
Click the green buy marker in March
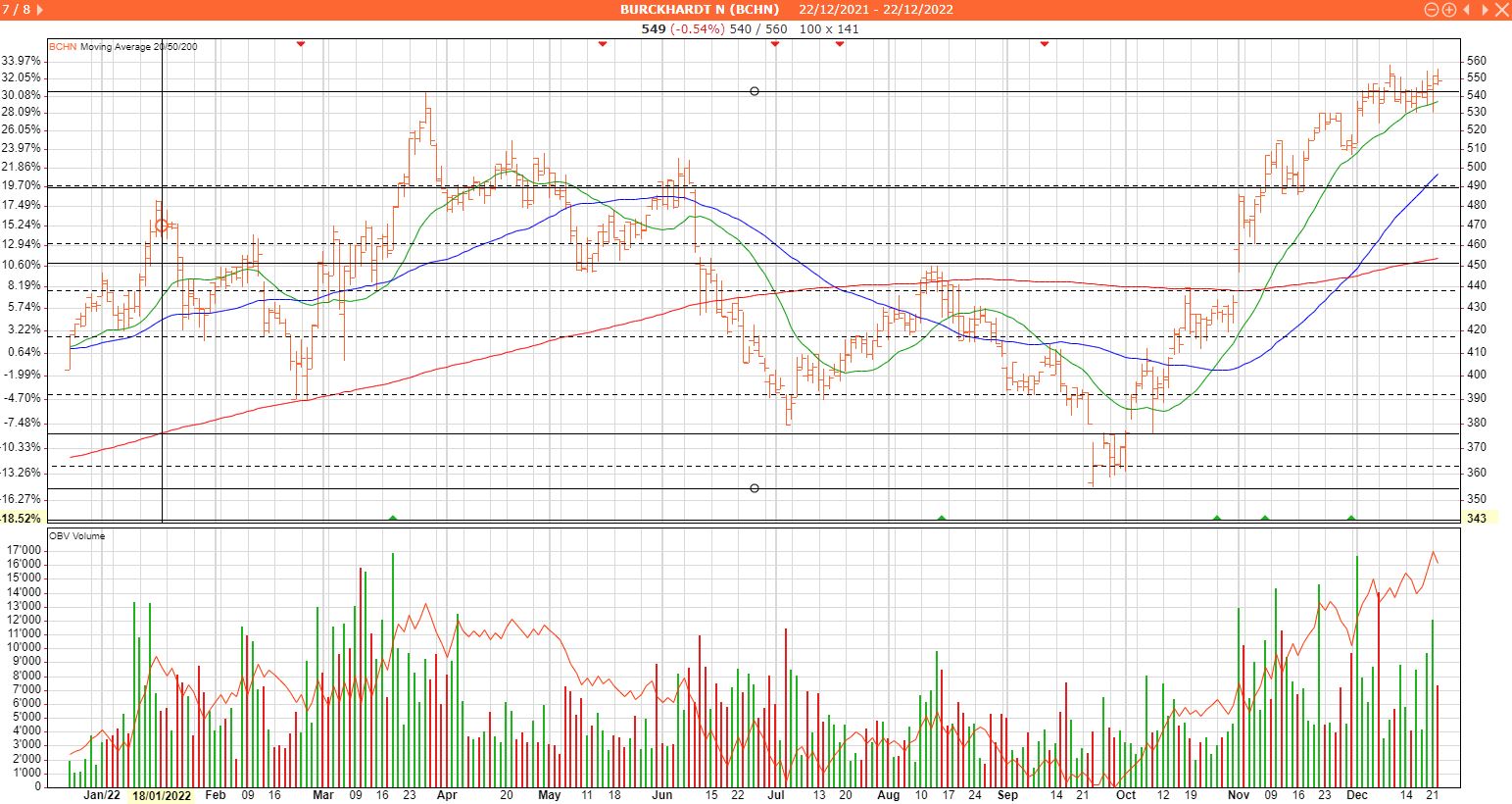point(393,518)
